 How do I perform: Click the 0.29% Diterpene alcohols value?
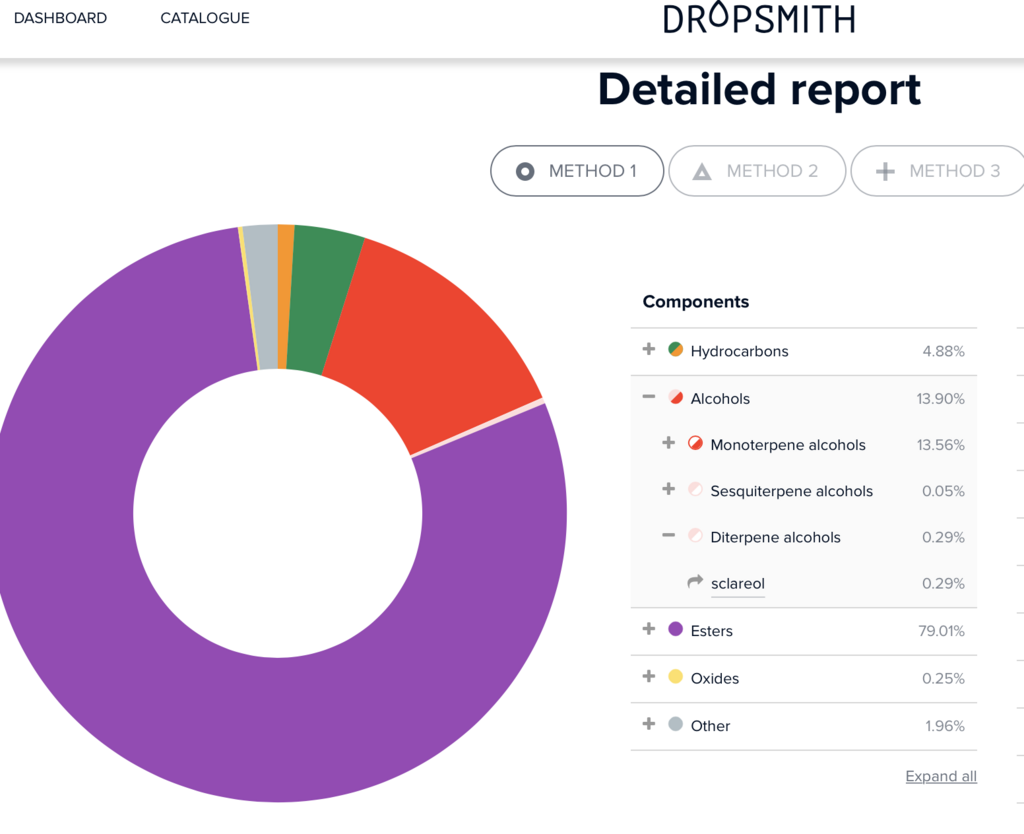pos(943,537)
